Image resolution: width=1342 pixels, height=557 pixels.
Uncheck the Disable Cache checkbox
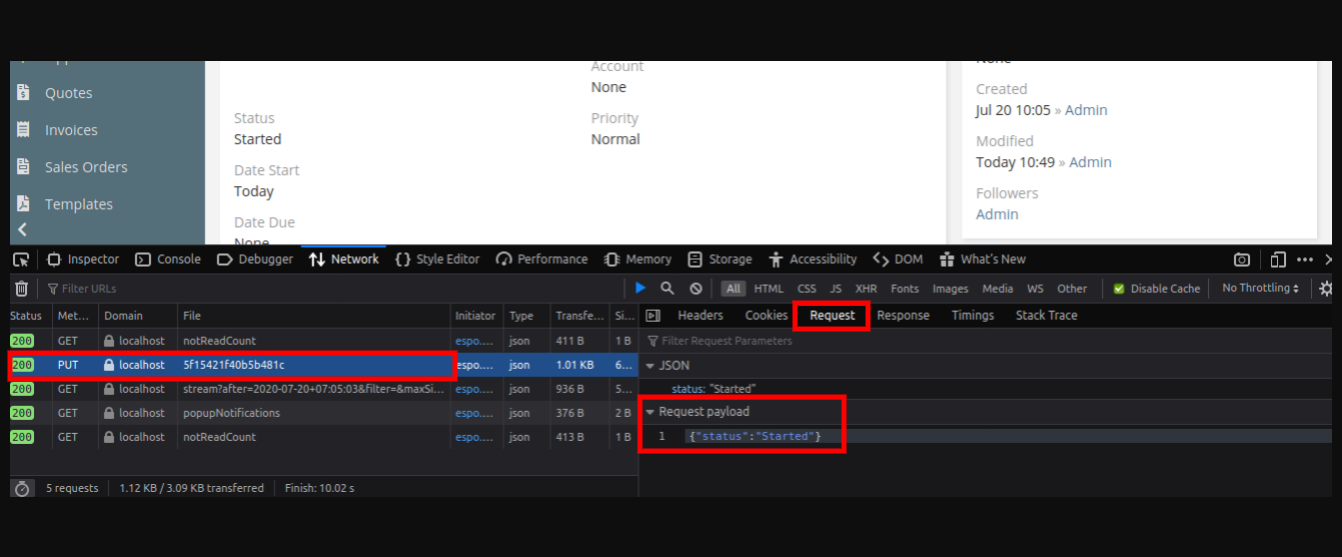pyautogui.click(x=1119, y=289)
